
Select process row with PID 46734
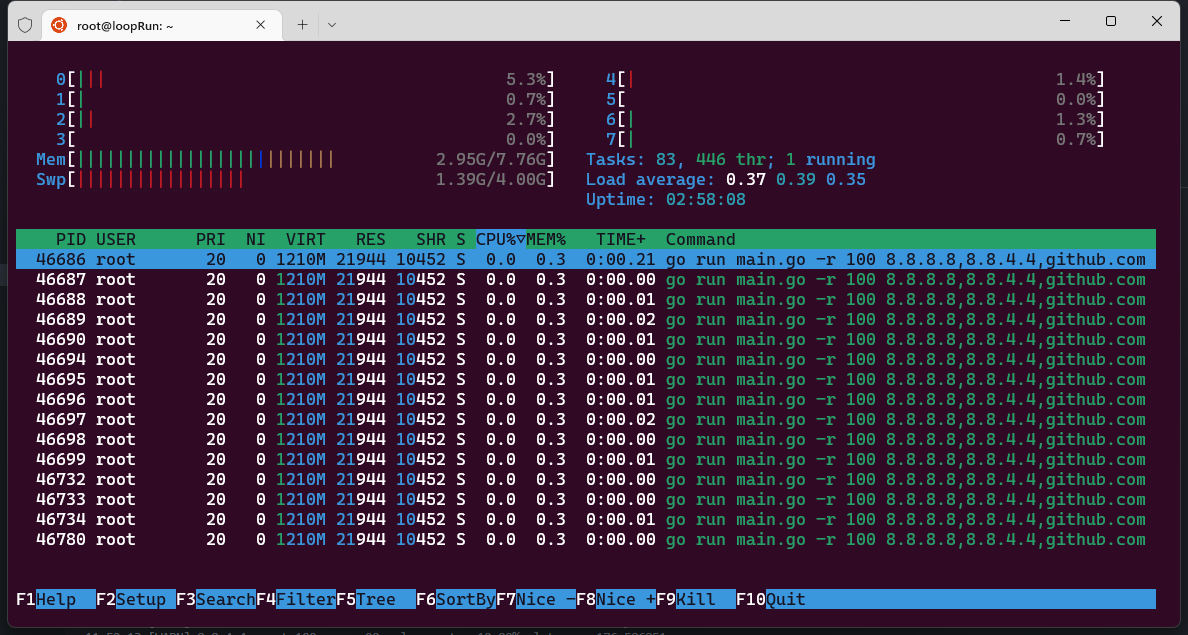point(586,520)
